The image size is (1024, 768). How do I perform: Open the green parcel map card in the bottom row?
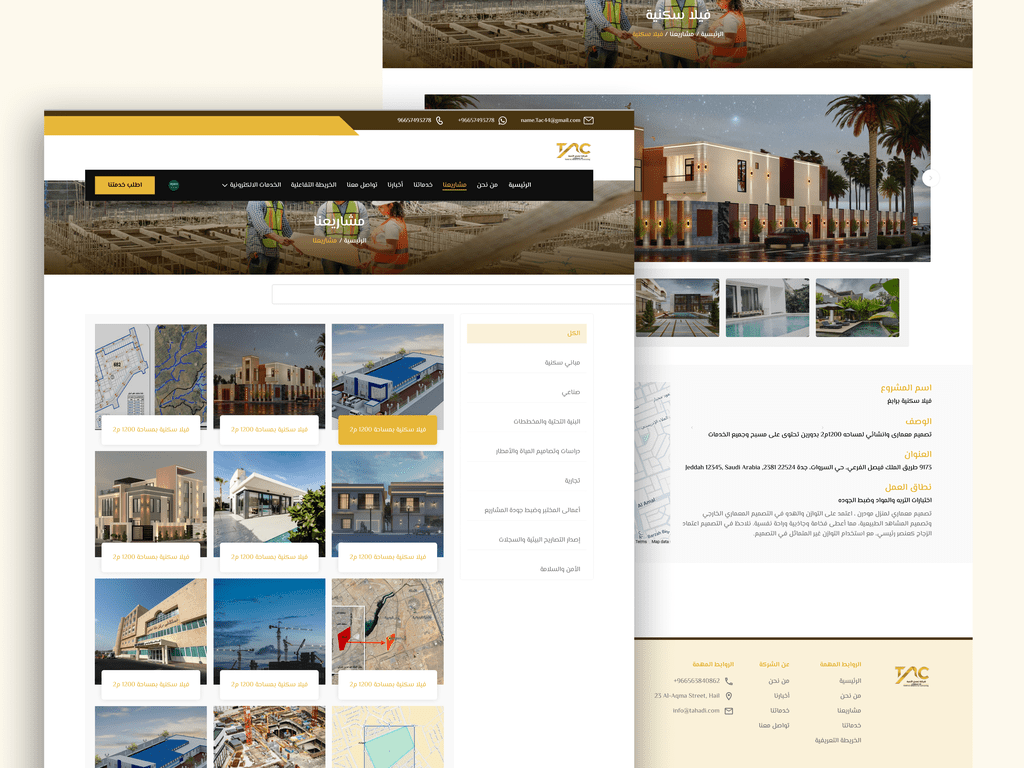[x=387, y=737]
